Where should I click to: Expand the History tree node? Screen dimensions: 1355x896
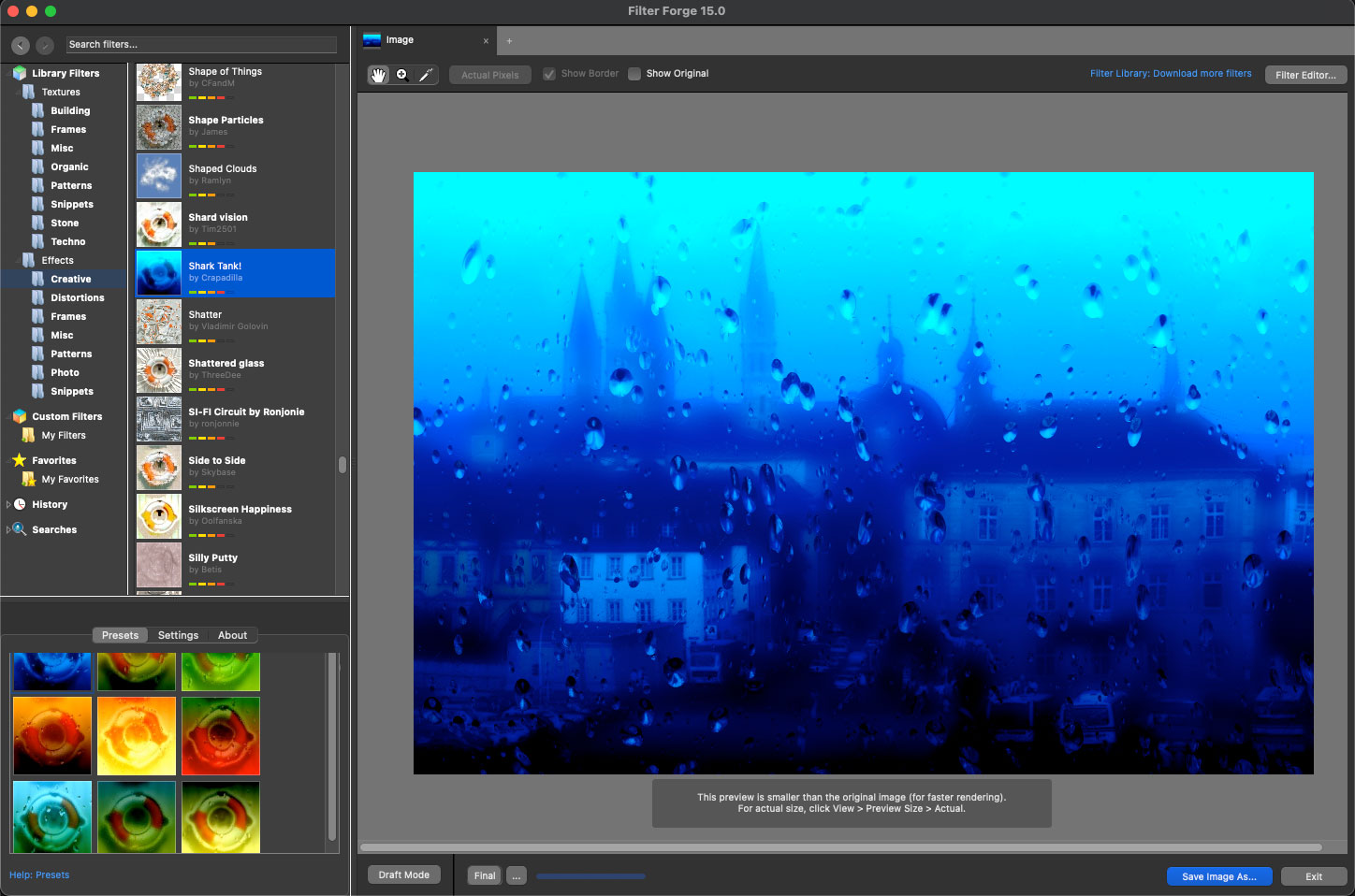pos(8,504)
